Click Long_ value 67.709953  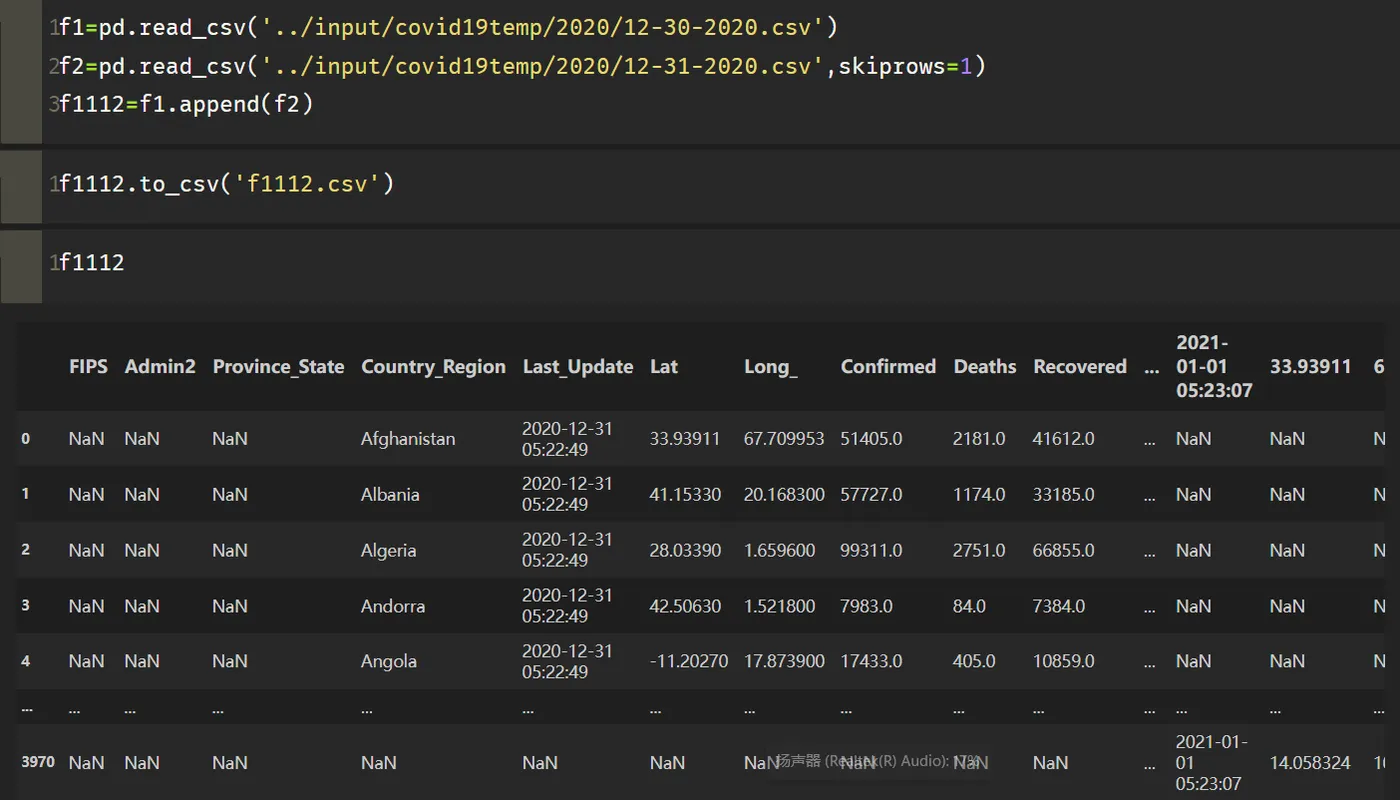(x=784, y=439)
